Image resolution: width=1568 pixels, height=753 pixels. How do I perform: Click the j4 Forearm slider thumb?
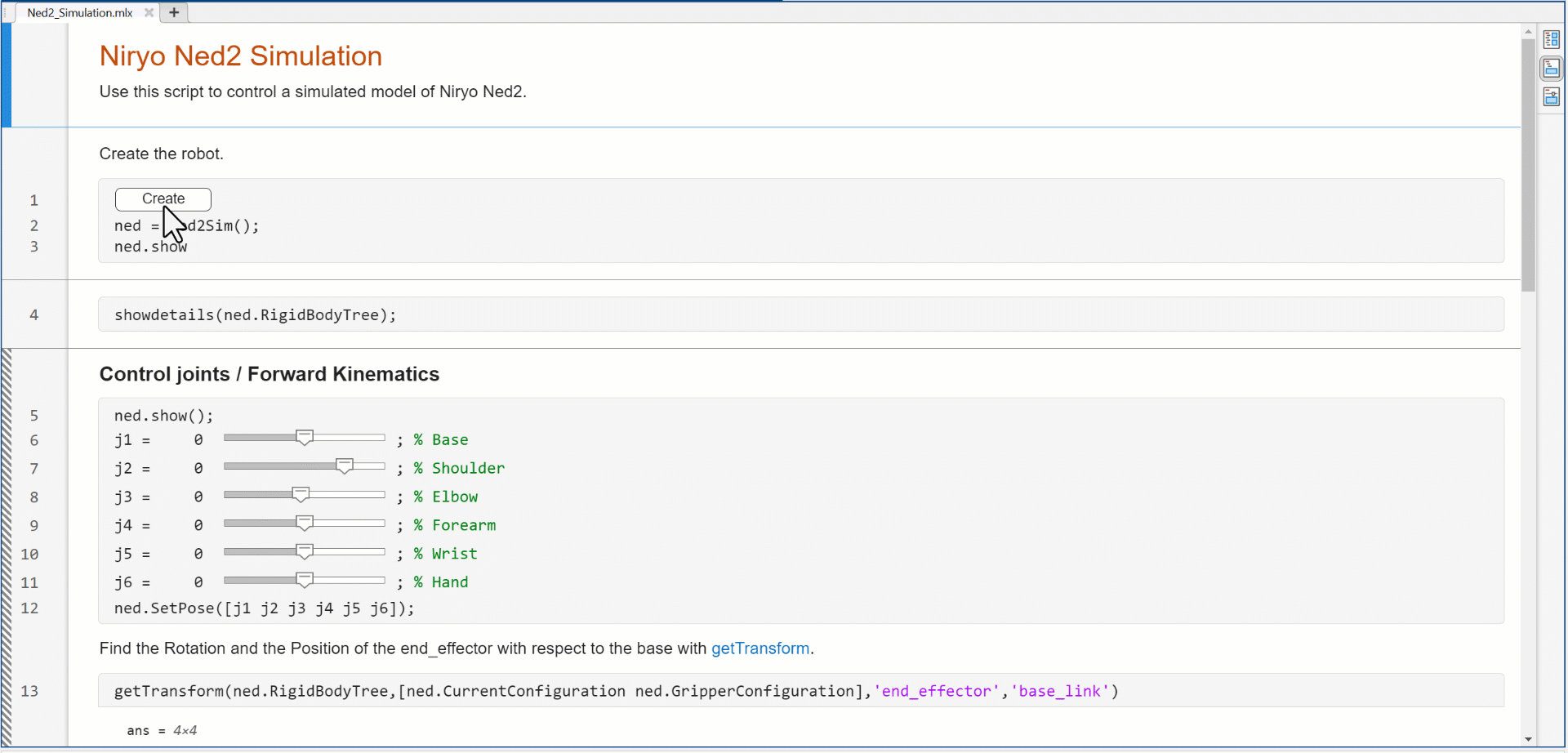pos(305,524)
